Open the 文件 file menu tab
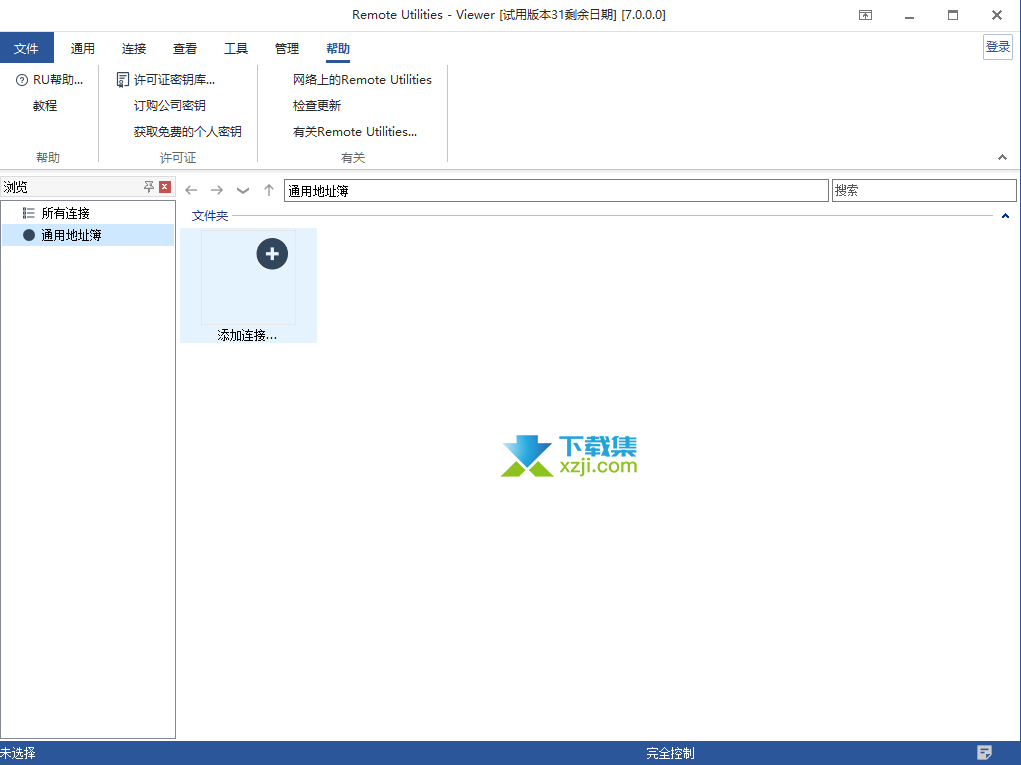This screenshot has height=765, width=1021. [26, 48]
